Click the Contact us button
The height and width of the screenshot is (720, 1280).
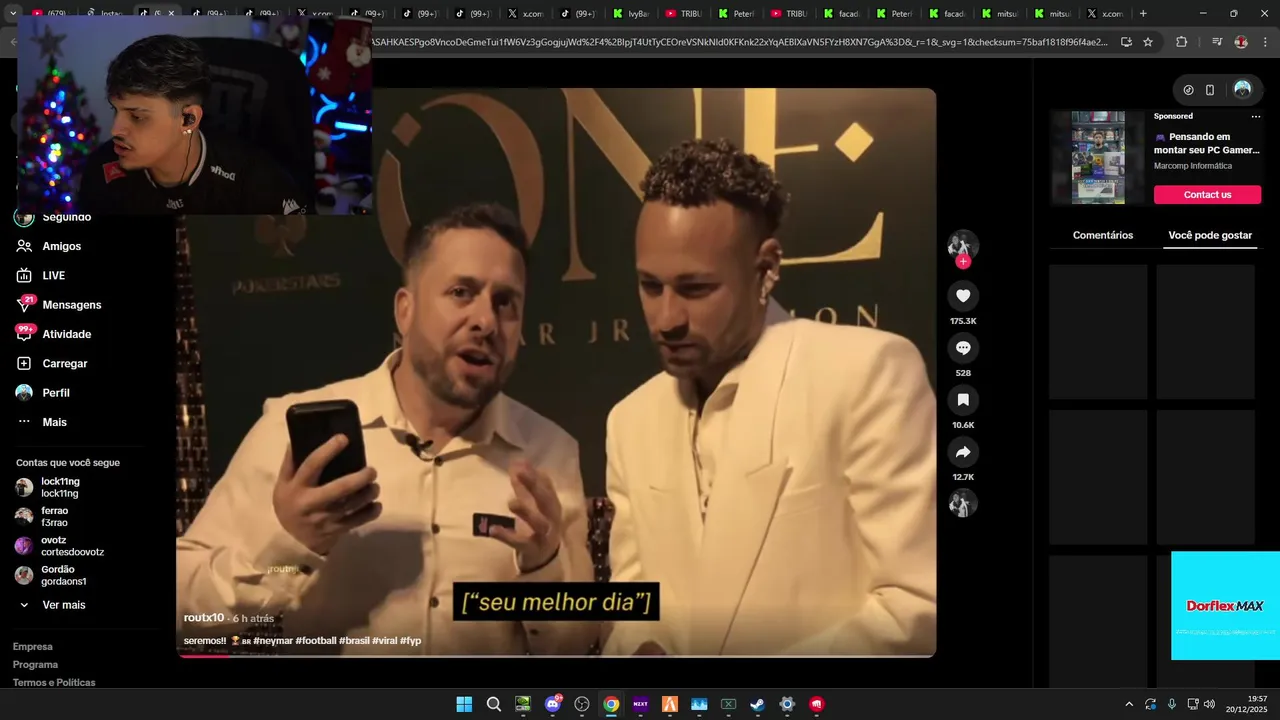click(x=1207, y=194)
